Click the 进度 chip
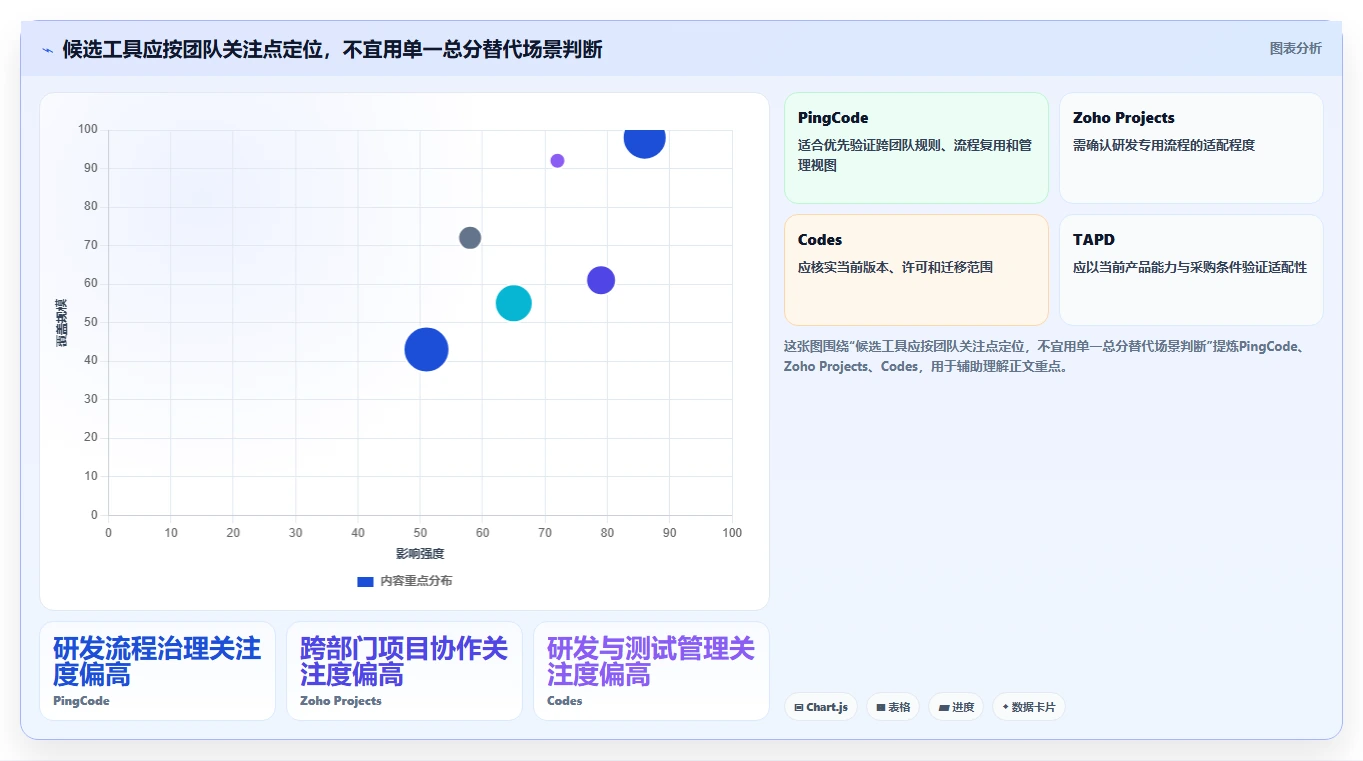The image size is (1363, 761). pos(956,707)
